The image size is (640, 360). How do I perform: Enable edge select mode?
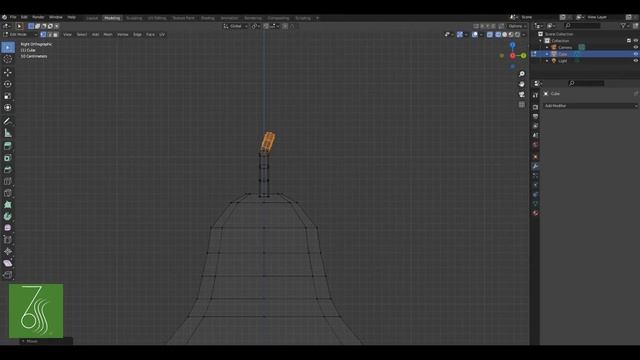click(49, 35)
